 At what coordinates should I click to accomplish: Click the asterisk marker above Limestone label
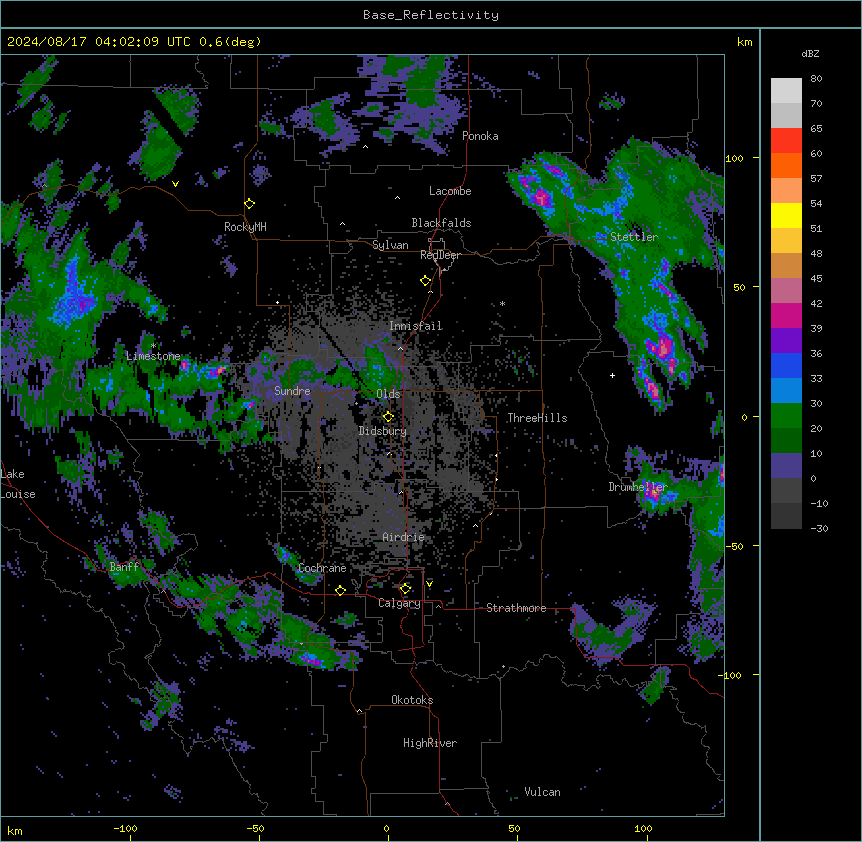[153, 346]
